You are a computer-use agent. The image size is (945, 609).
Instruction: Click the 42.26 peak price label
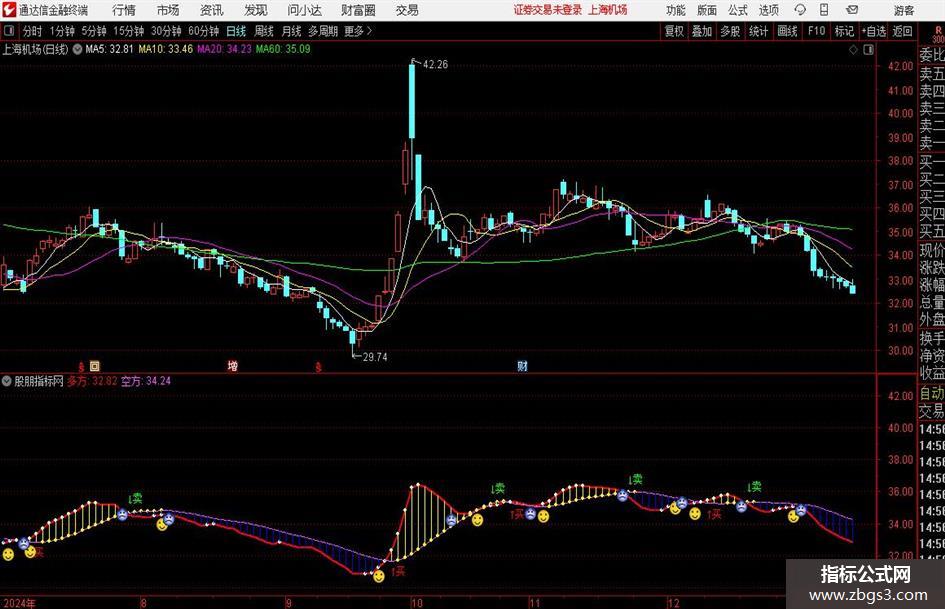pyautogui.click(x=435, y=65)
